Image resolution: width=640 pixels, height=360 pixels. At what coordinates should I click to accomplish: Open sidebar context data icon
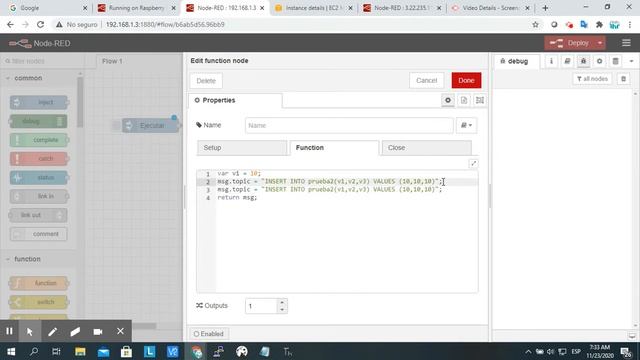click(x=616, y=61)
